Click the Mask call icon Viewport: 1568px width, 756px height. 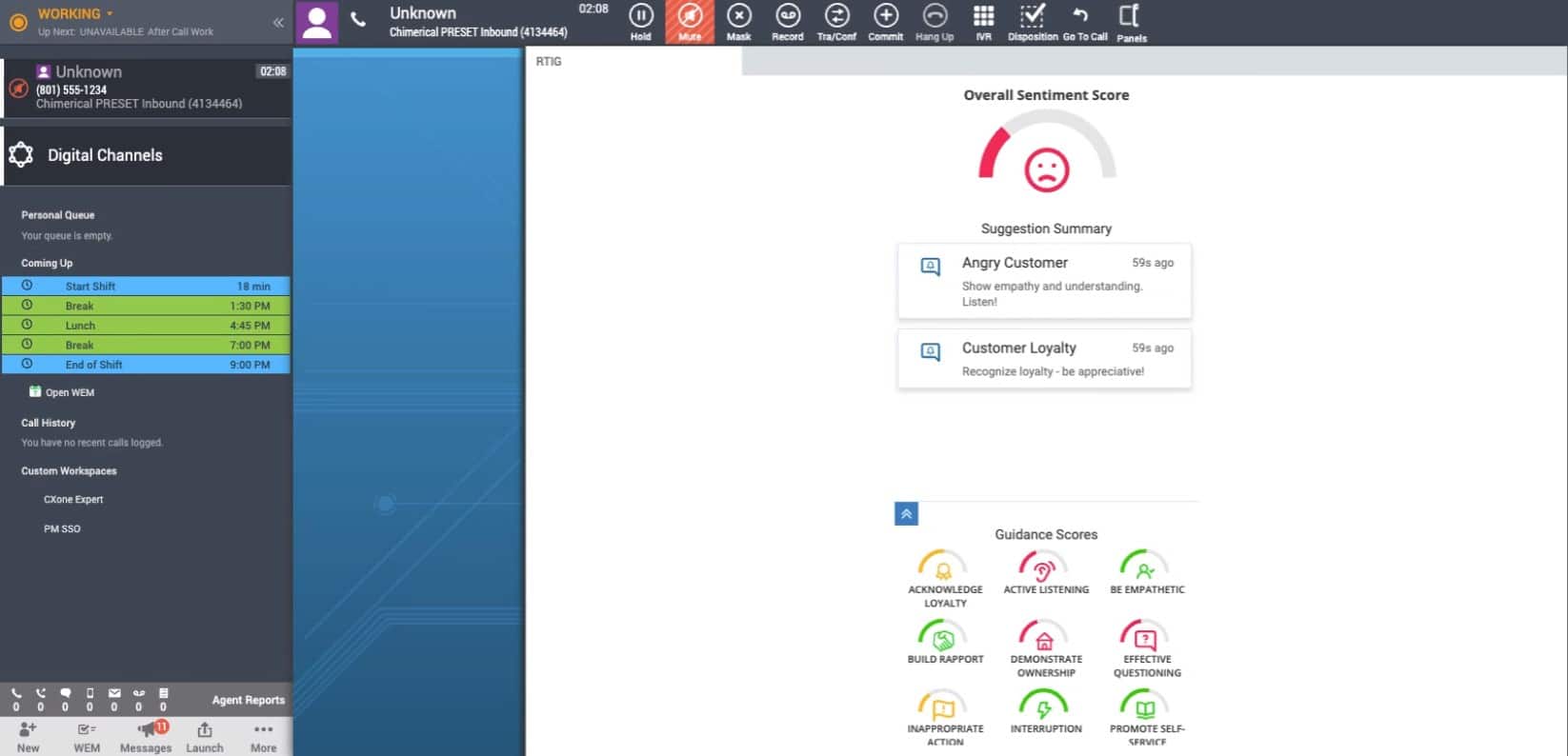pos(738,21)
